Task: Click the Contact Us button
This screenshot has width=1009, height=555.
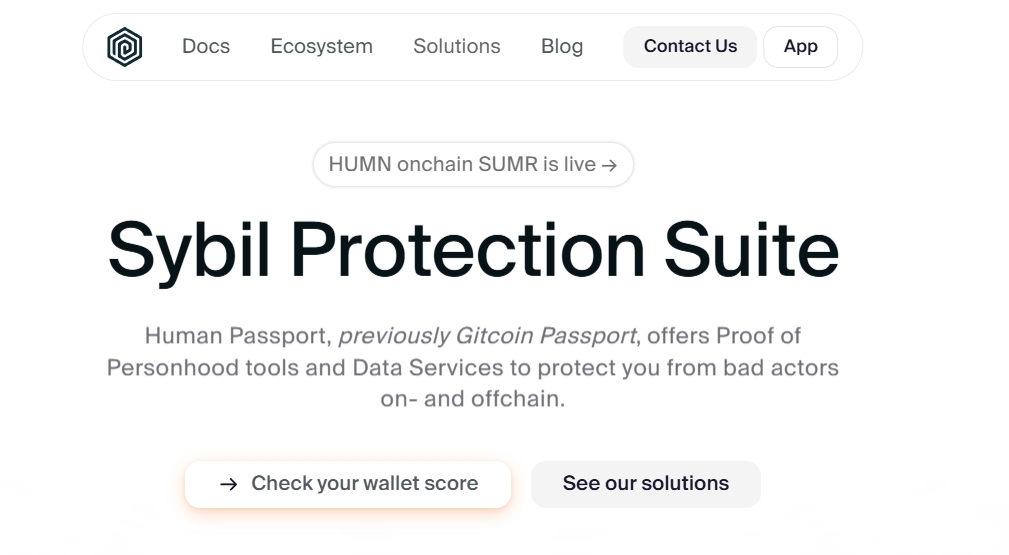Action: [x=690, y=46]
